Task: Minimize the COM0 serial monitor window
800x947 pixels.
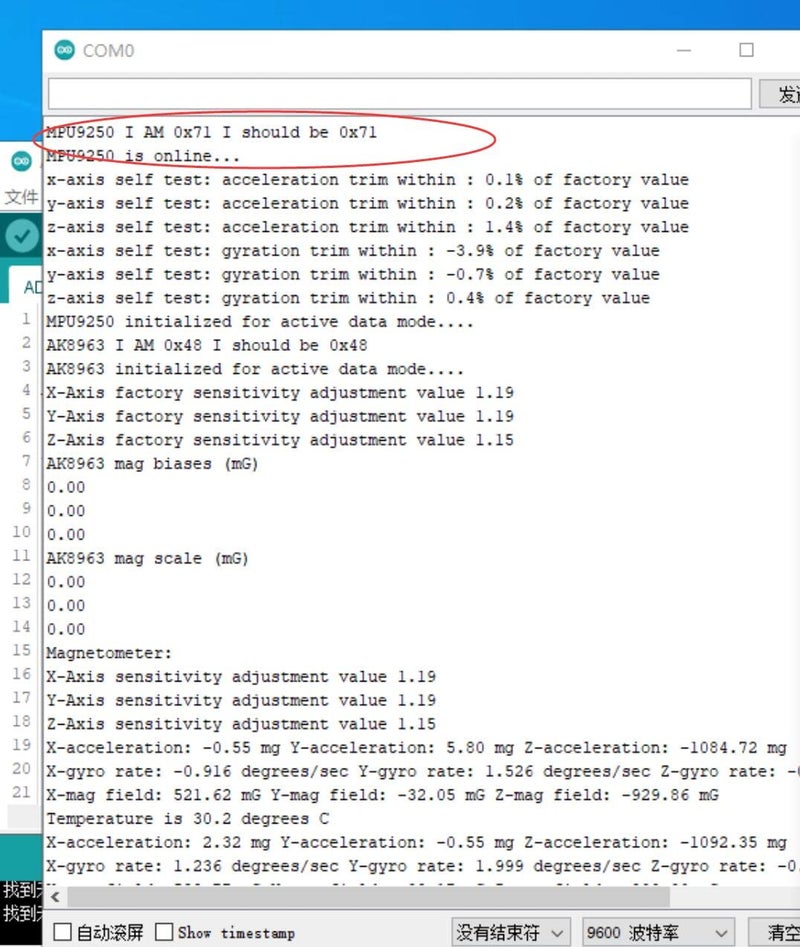Action: (683, 50)
